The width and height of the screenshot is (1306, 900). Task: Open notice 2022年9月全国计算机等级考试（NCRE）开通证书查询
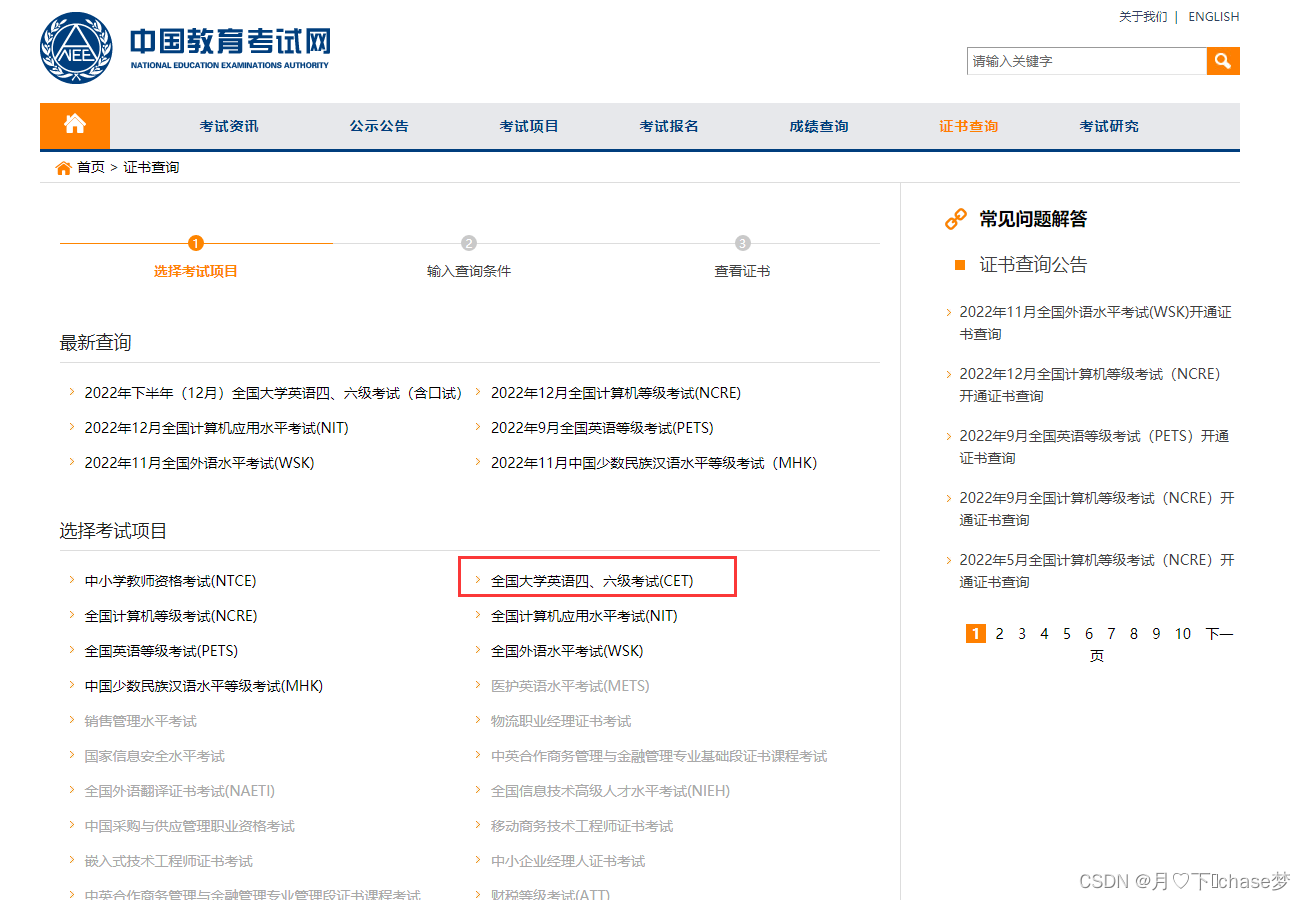(x=1097, y=509)
